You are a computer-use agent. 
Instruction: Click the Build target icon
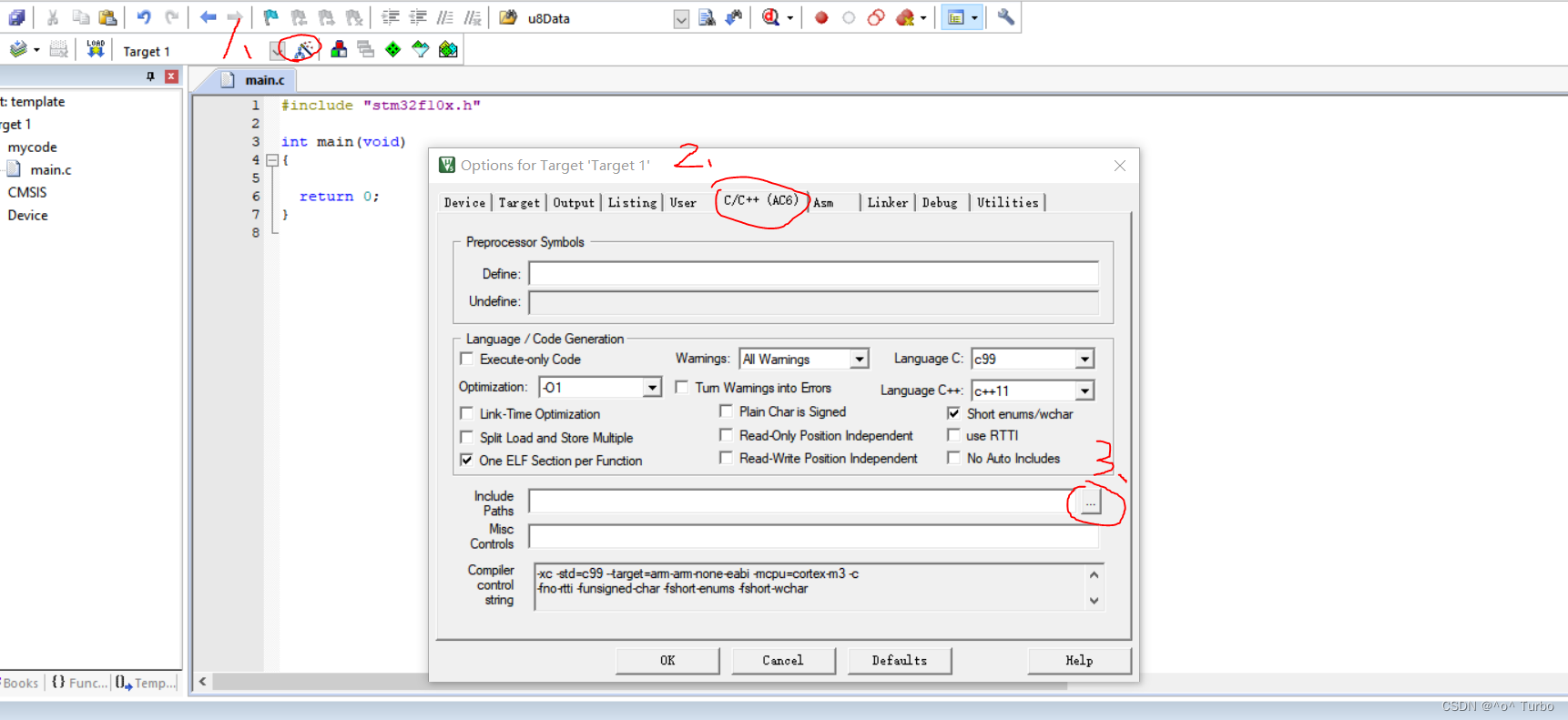pyautogui.click(x=17, y=49)
